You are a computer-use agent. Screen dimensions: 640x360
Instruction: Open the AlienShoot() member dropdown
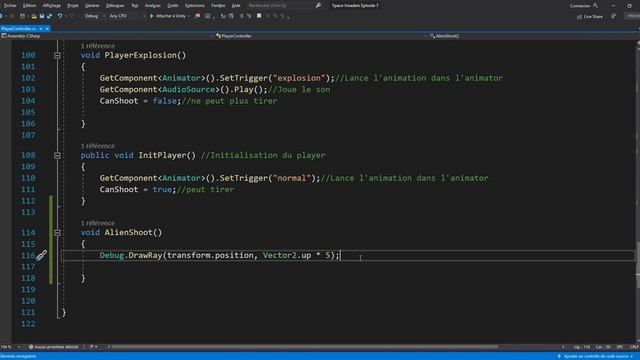533,36
